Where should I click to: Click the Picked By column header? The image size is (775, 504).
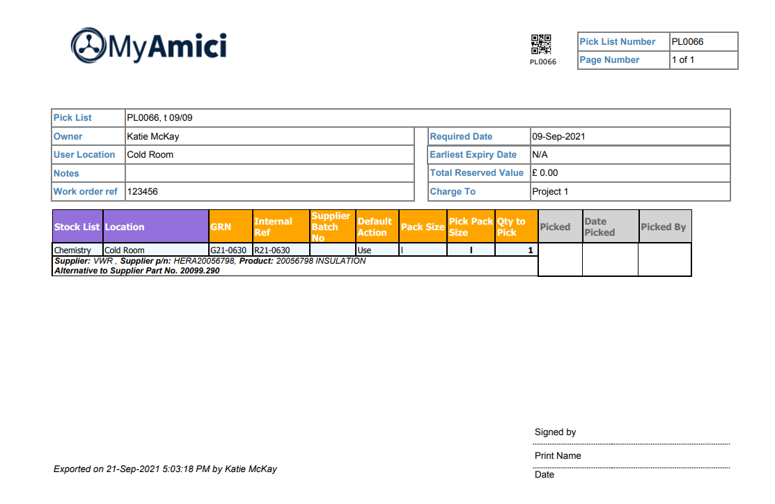665,227
